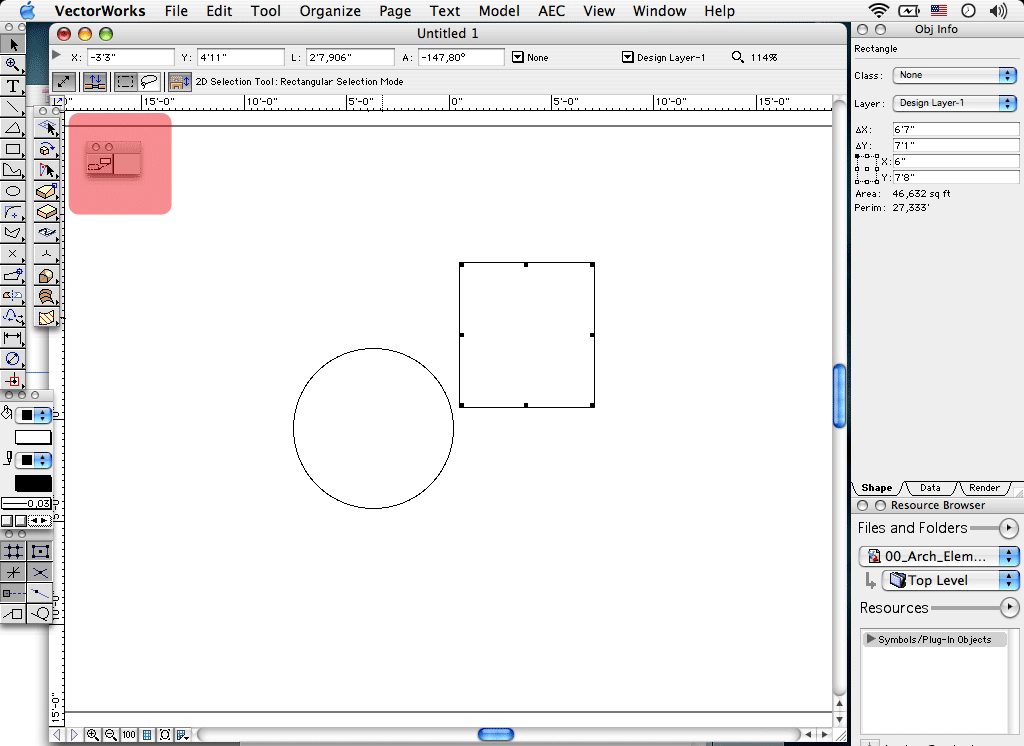Open the Top Level folder dropdown

pyautogui.click(x=950, y=580)
